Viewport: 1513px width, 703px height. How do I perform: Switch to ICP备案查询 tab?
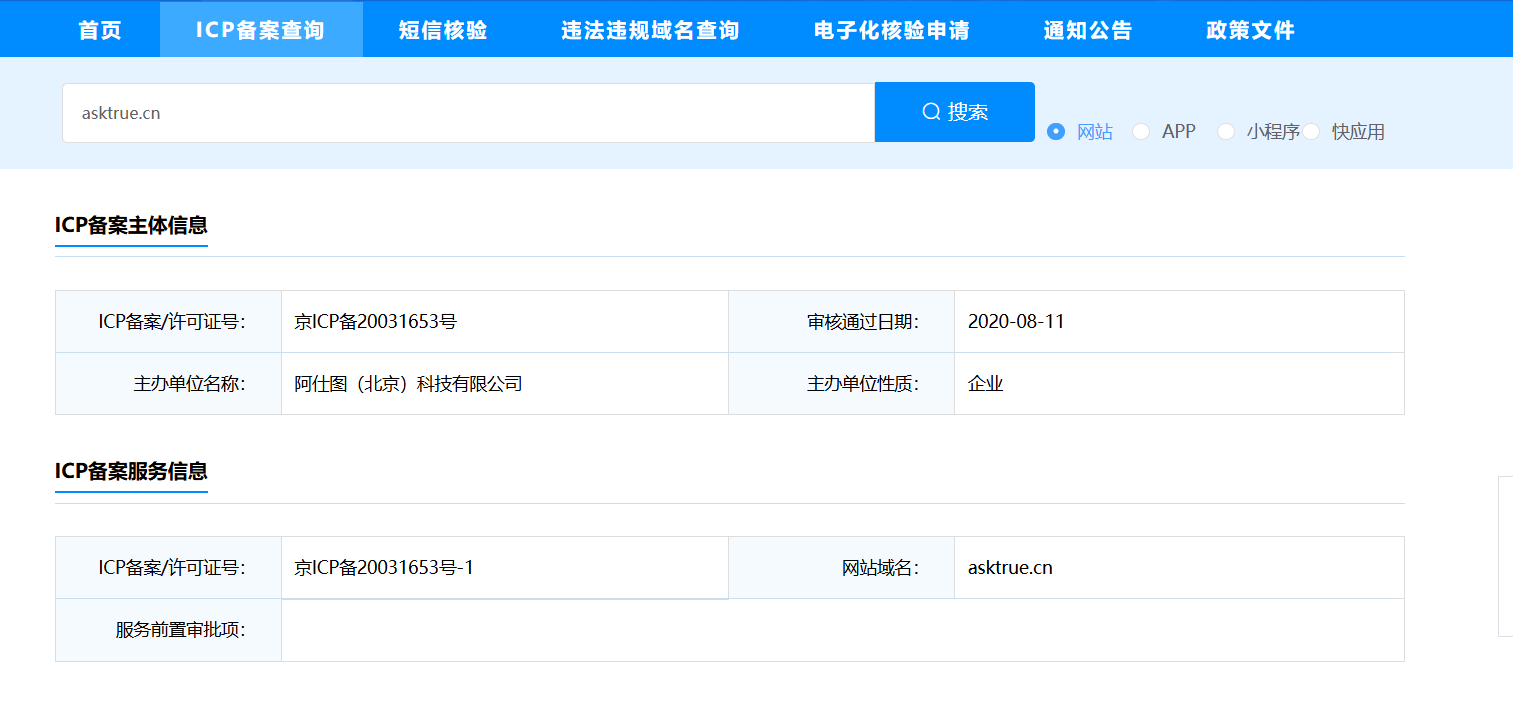260,30
